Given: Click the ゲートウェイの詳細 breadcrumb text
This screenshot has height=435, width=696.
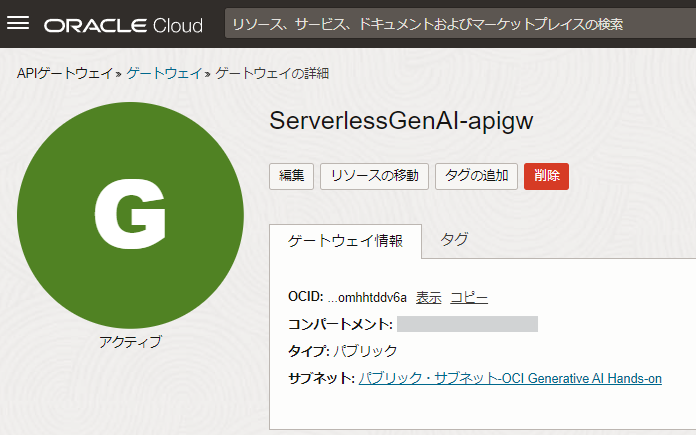Looking at the screenshot, I should point(272,73).
